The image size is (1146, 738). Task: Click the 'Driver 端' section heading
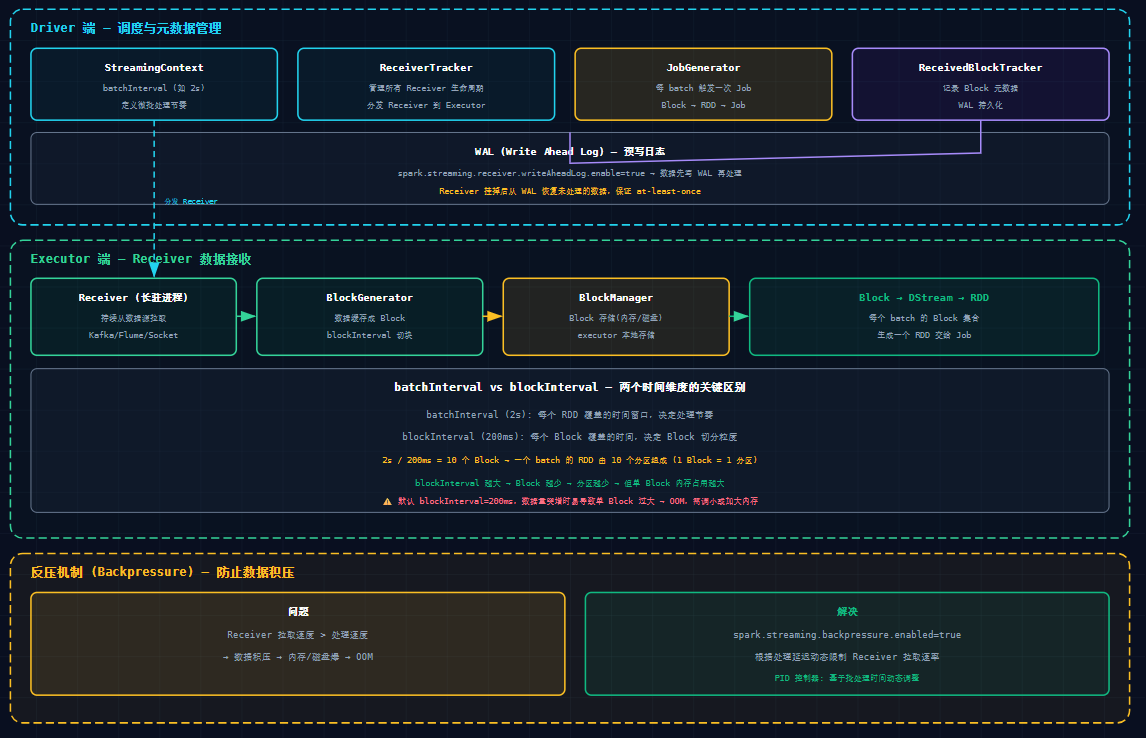click(x=126, y=28)
